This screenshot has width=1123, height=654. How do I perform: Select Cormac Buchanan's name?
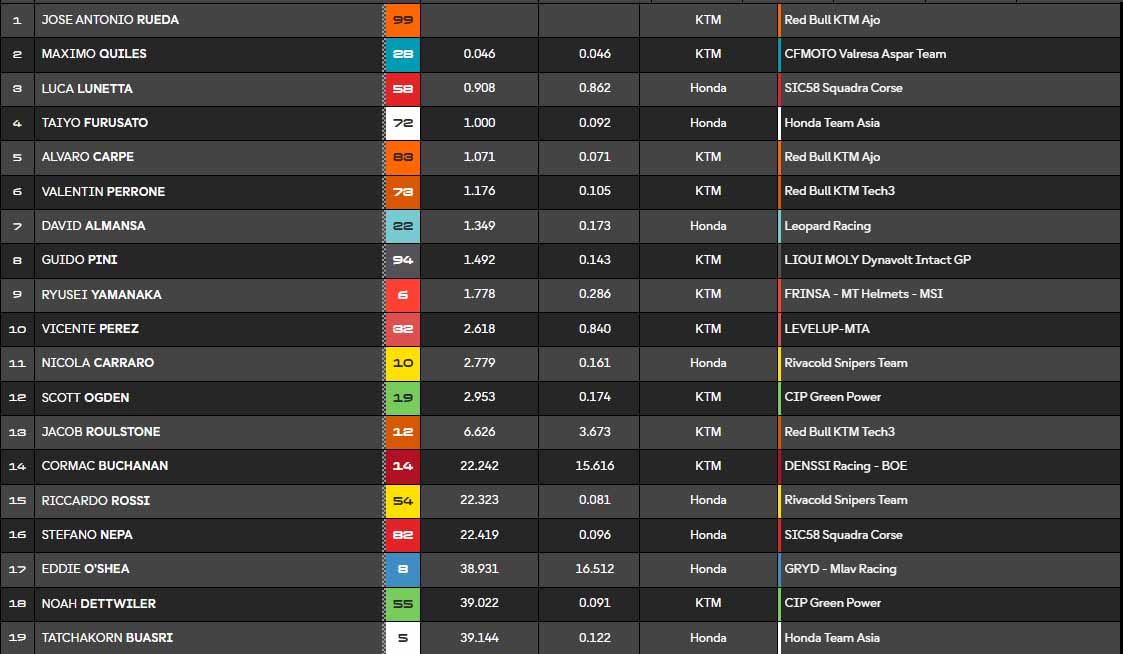105,466
